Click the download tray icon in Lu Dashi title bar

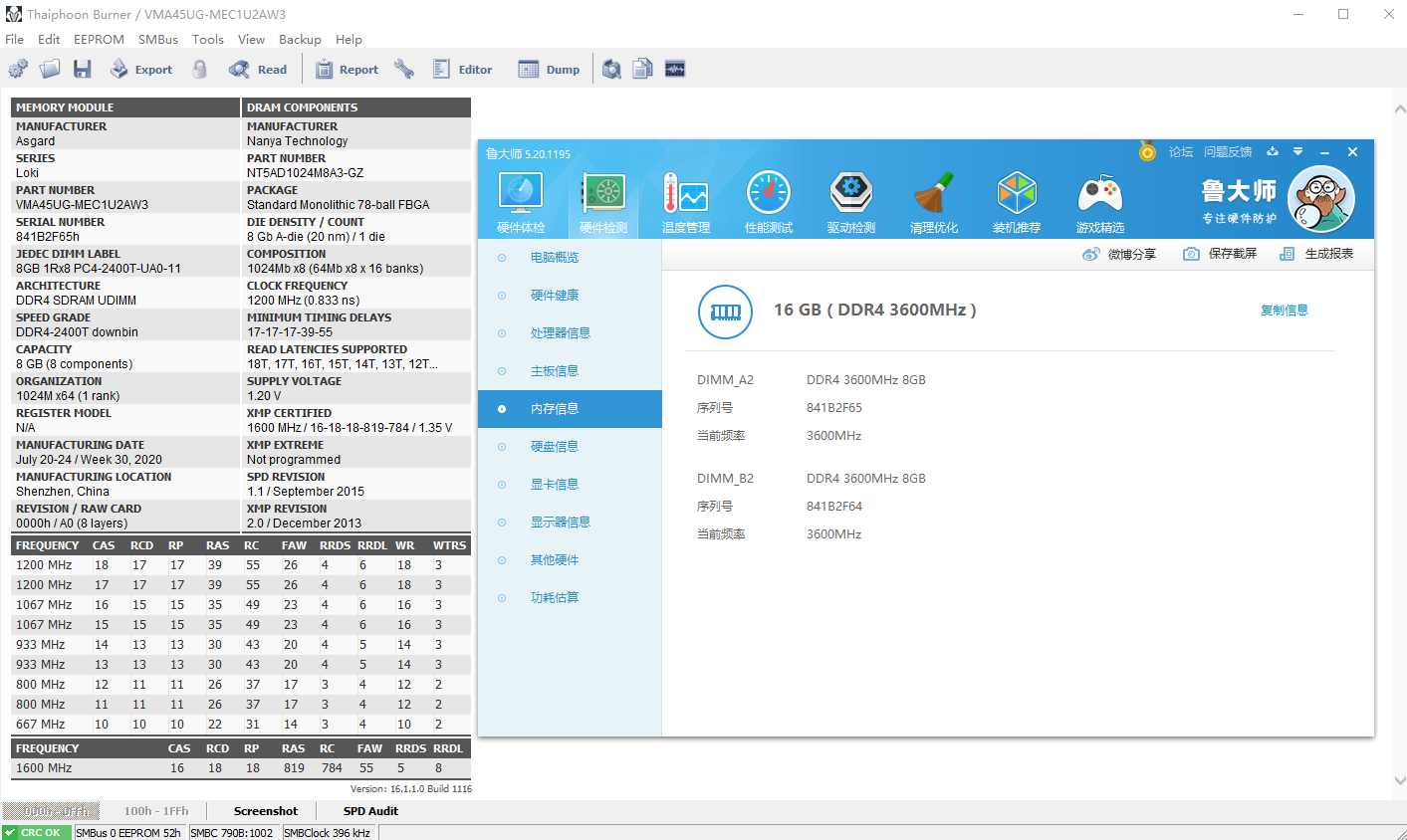coord(1273,151)
